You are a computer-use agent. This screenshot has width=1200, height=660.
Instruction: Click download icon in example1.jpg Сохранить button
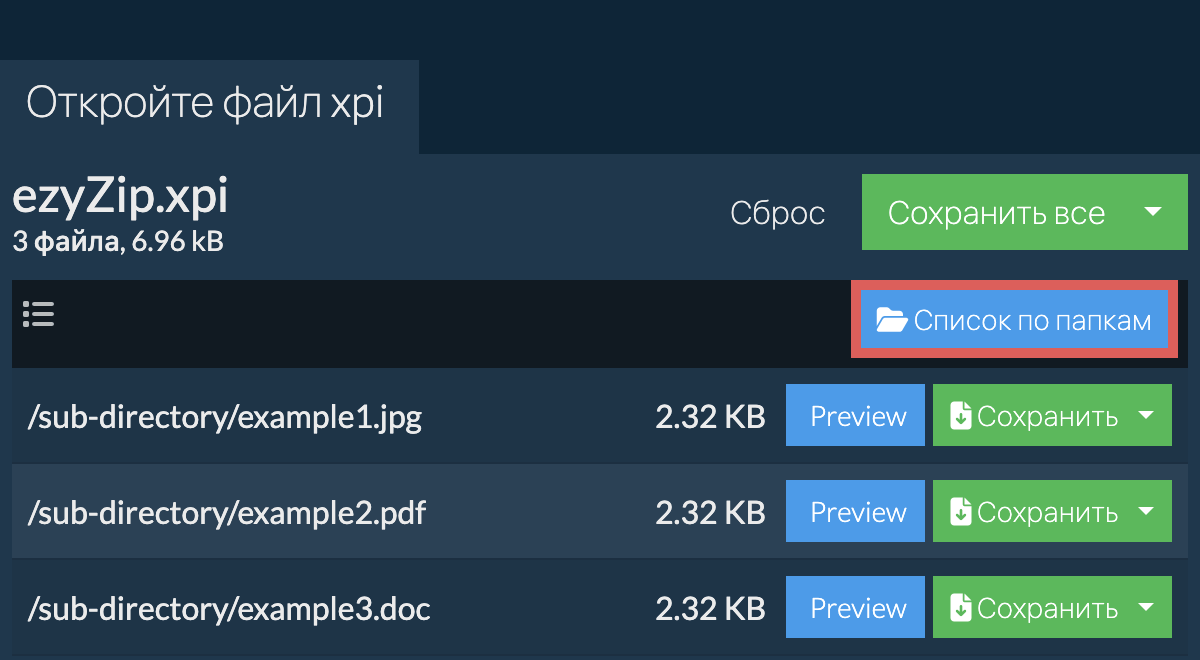[x=960, y=417]
